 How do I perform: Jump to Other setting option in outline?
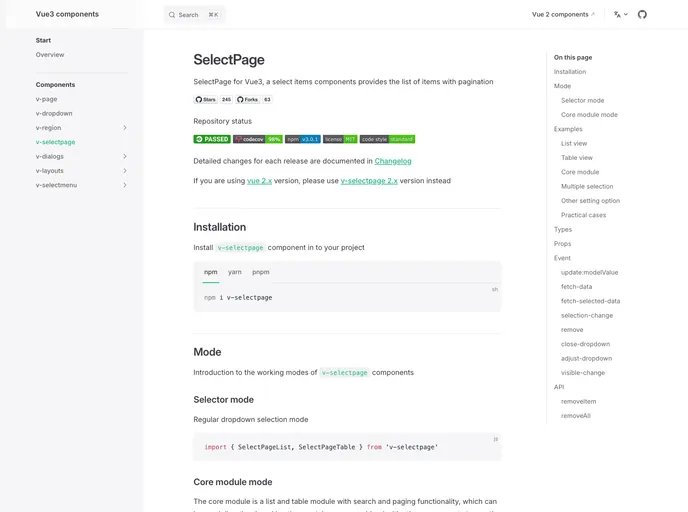(590, 201)
